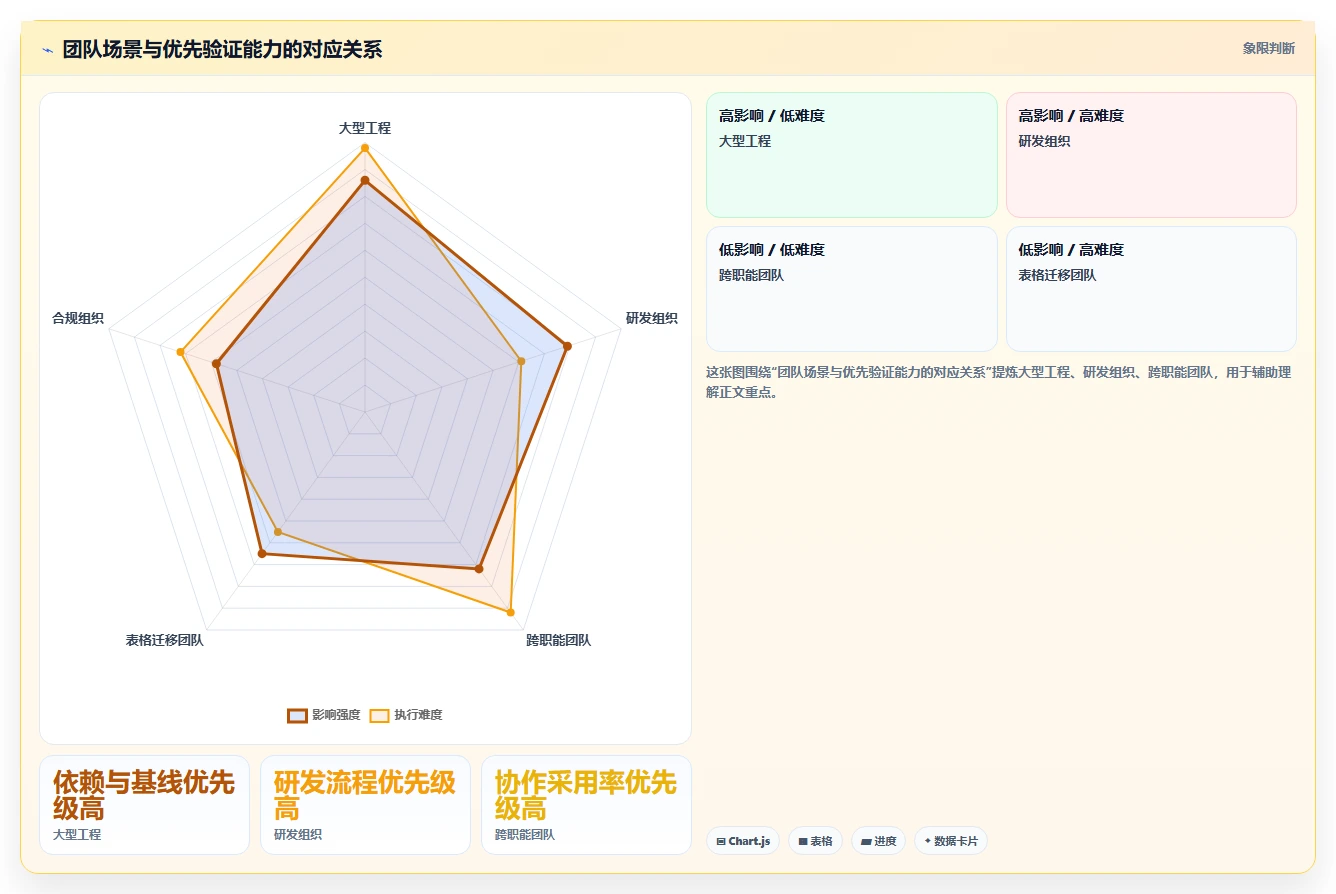This screenshot has width=1336, height=894.
Task: Click the 影响强度 point at 大型工程
Action: tap(365, 181)
